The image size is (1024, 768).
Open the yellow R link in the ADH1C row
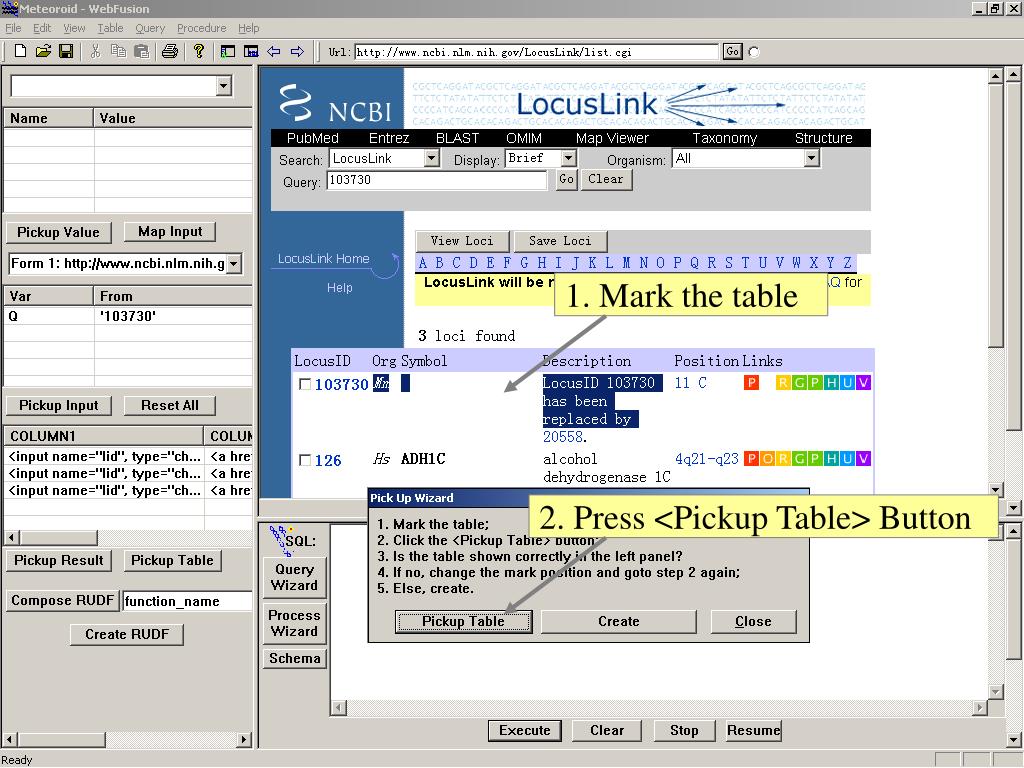(783, 458)
